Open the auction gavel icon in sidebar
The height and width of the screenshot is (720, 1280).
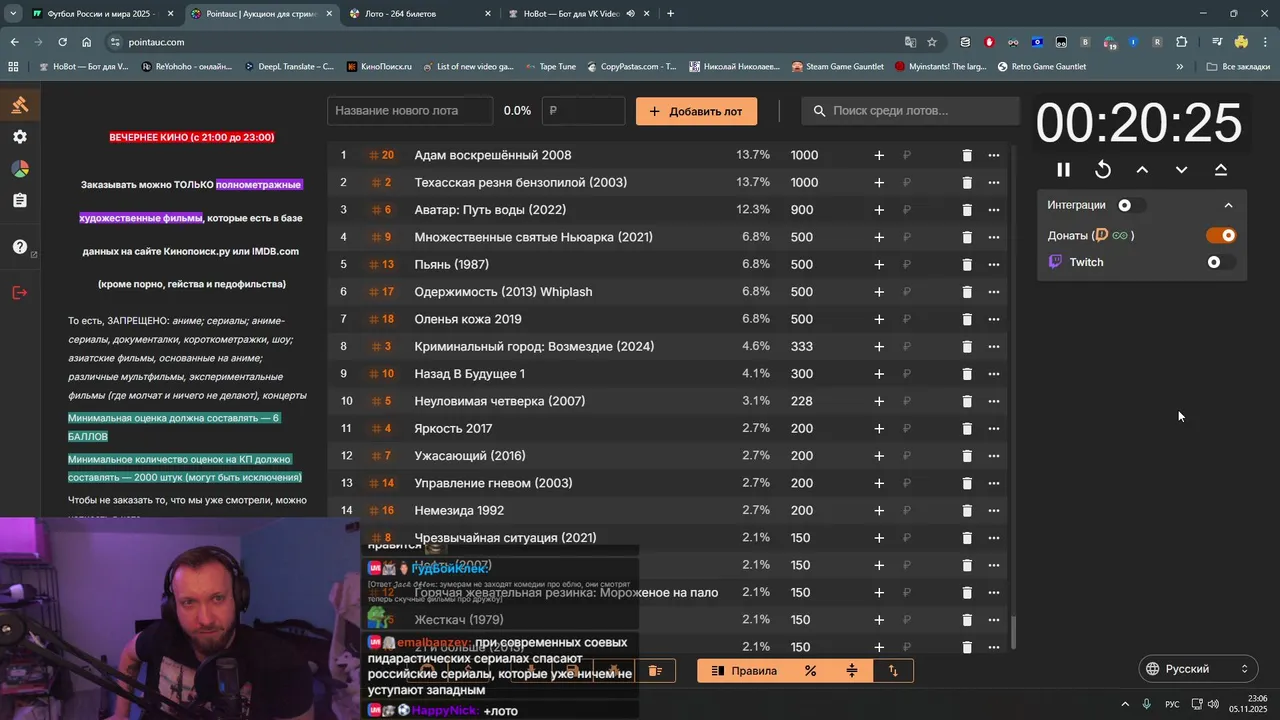19,105
